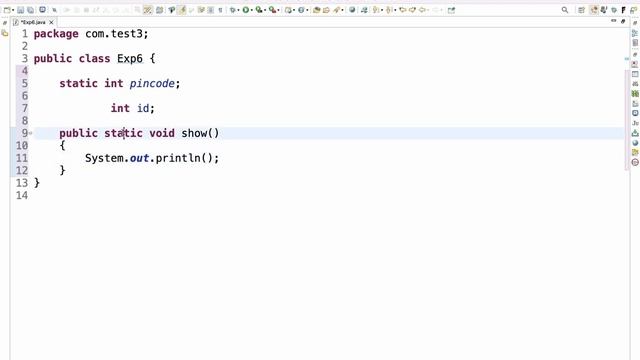The height and width of the screenshot is (360, 640).
Task: Click the toolbar icon right of navigation arrows
Action: tap(451, 11)
